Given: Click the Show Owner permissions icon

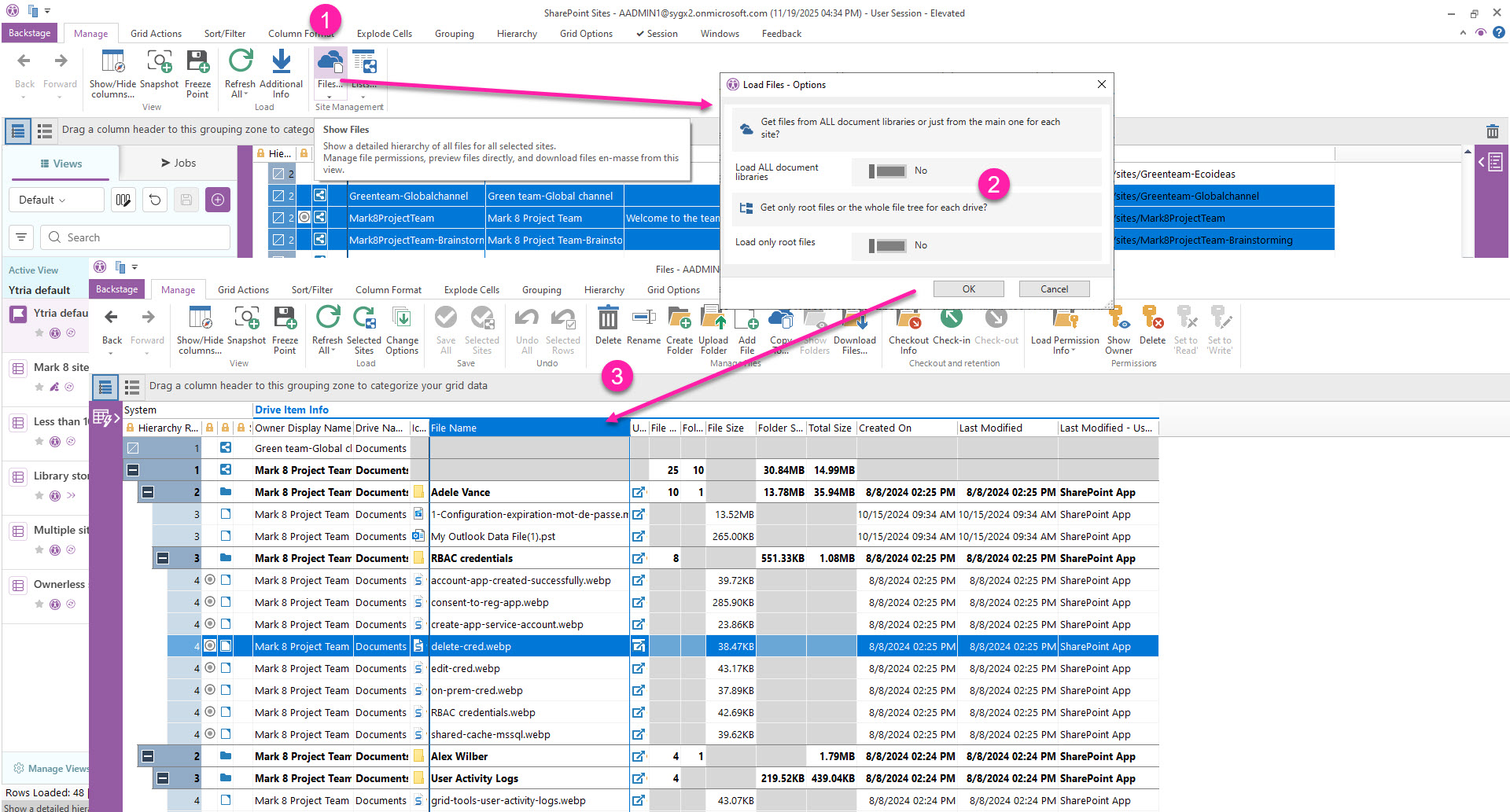Looking at the screenshot, I should pos(1118,319).
